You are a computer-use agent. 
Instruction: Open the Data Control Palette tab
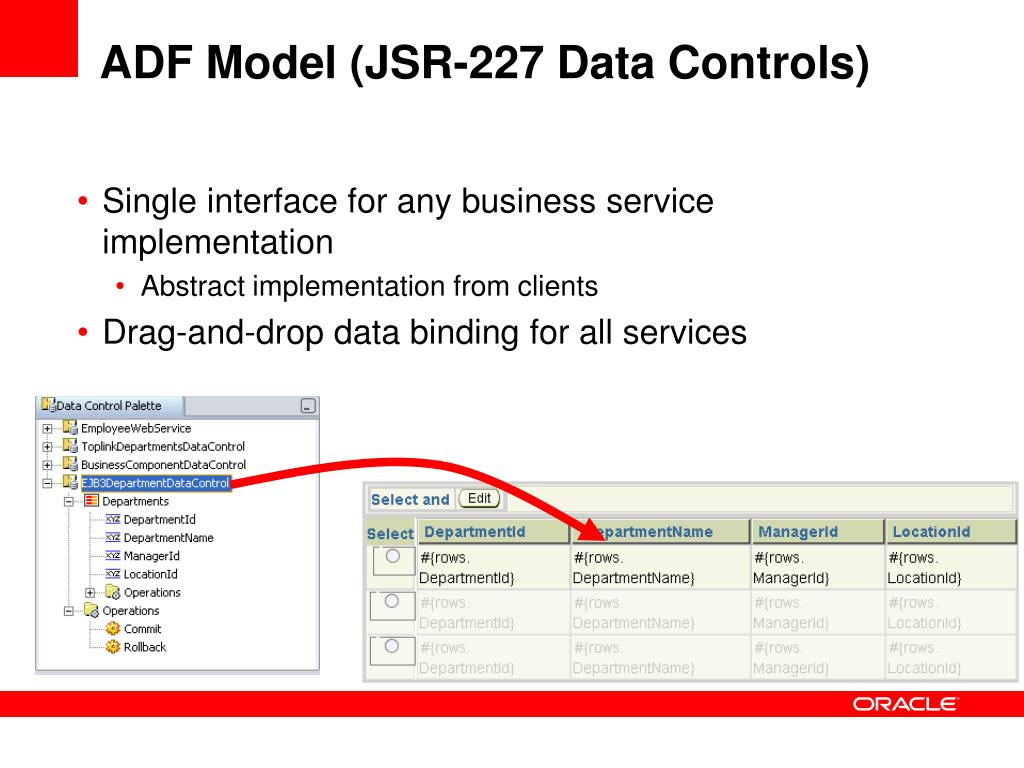coord(110,406)
